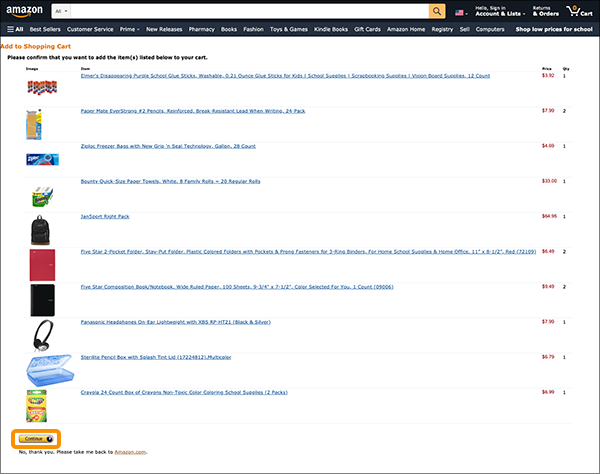Image resolution: width=600 pixels, height=474 pixels.
Task: Click the Ziploc bags product image
Action: coord(42,159)
